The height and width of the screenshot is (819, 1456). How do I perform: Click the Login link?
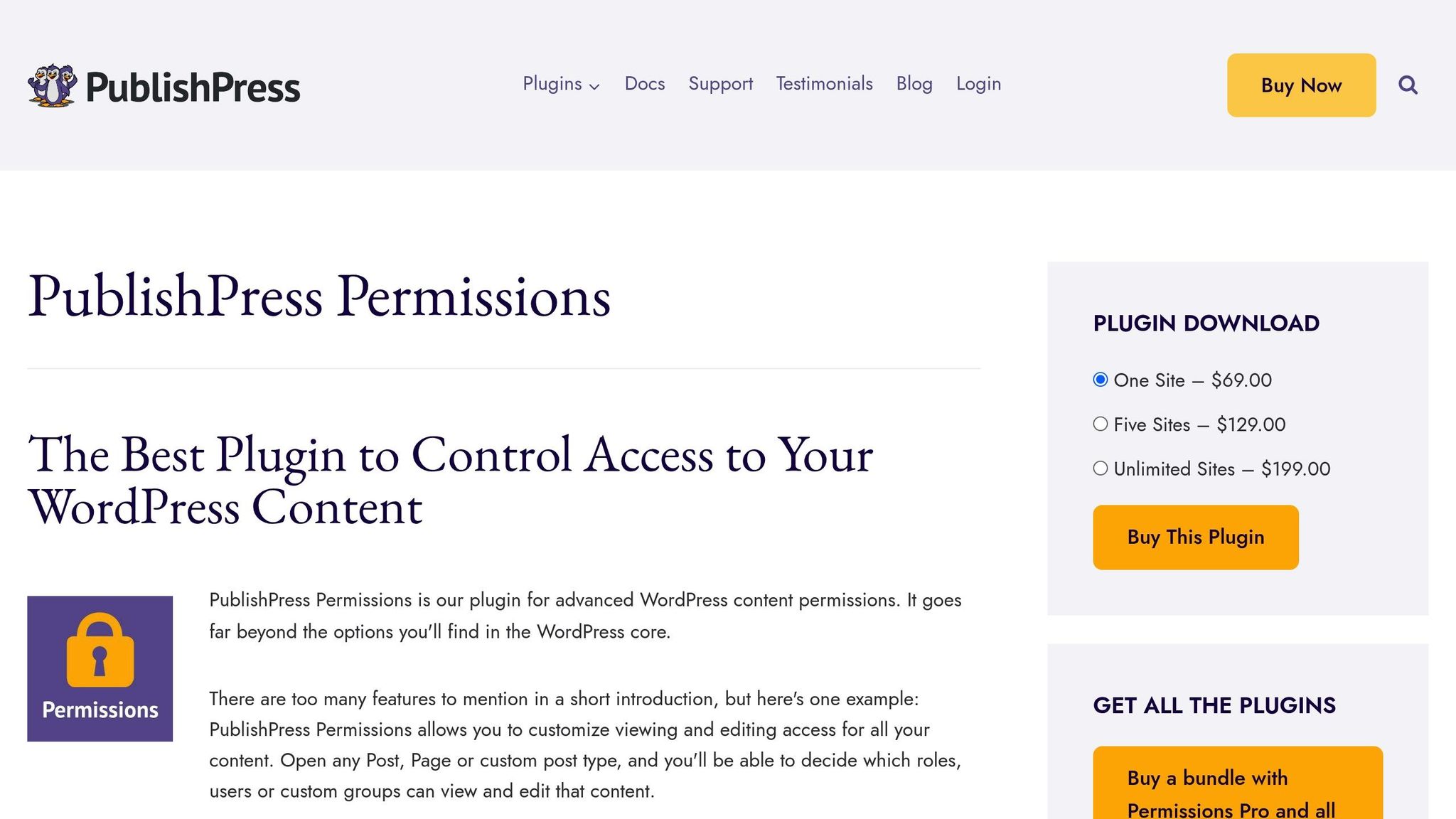pos(978,84)
